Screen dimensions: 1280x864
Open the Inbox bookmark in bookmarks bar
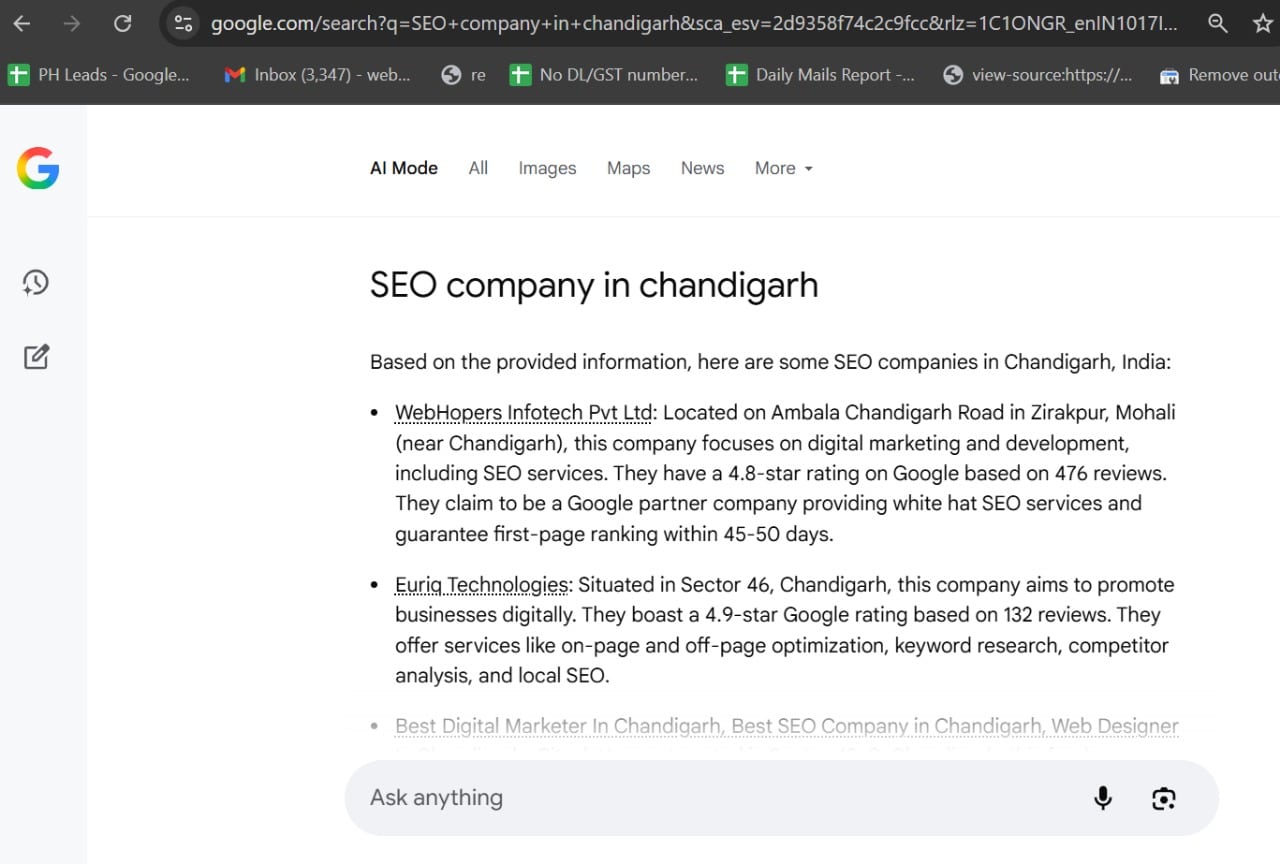point(317,74)
